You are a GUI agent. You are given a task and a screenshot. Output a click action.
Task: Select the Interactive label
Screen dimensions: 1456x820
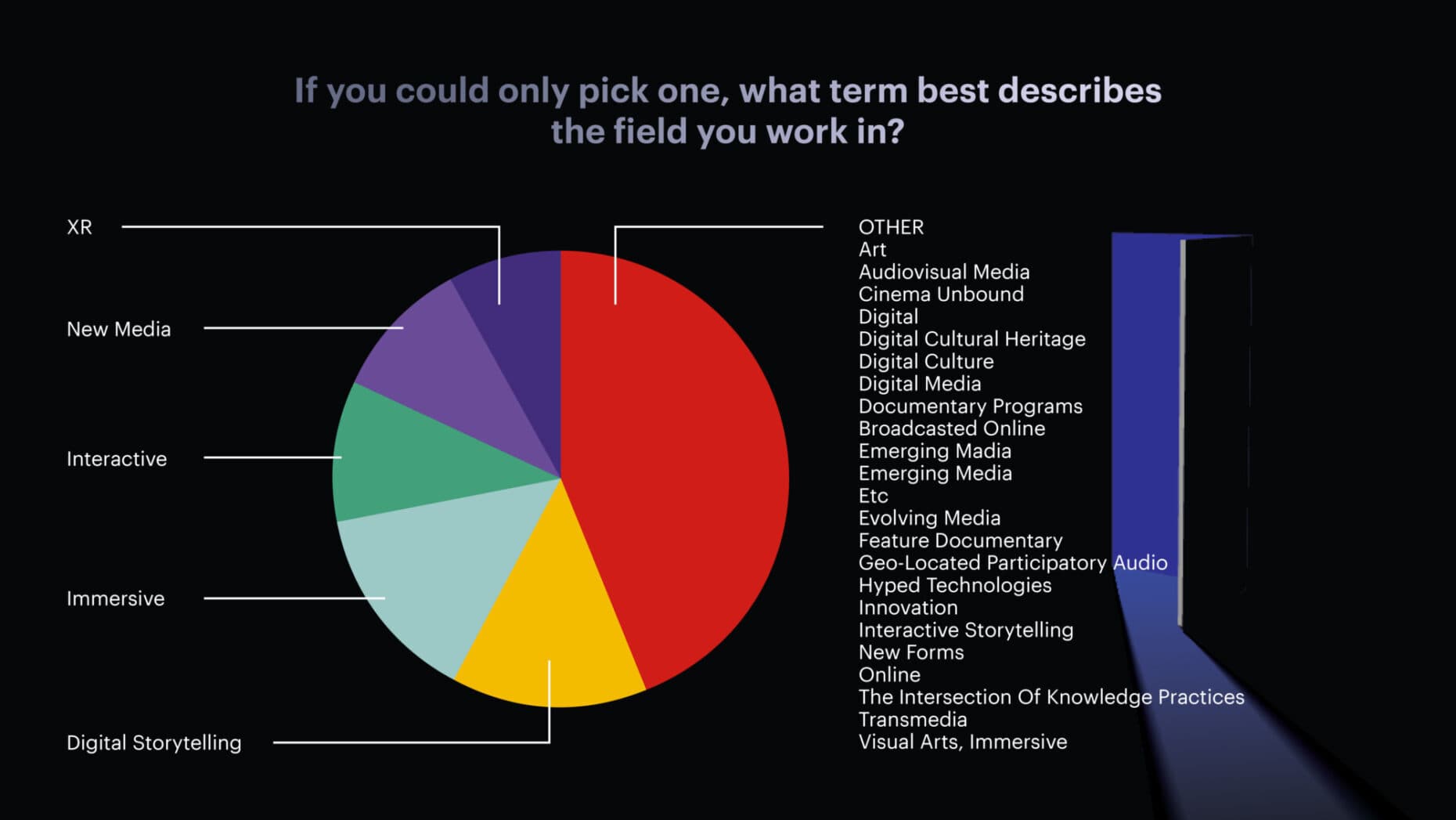[x=117, y=459]
